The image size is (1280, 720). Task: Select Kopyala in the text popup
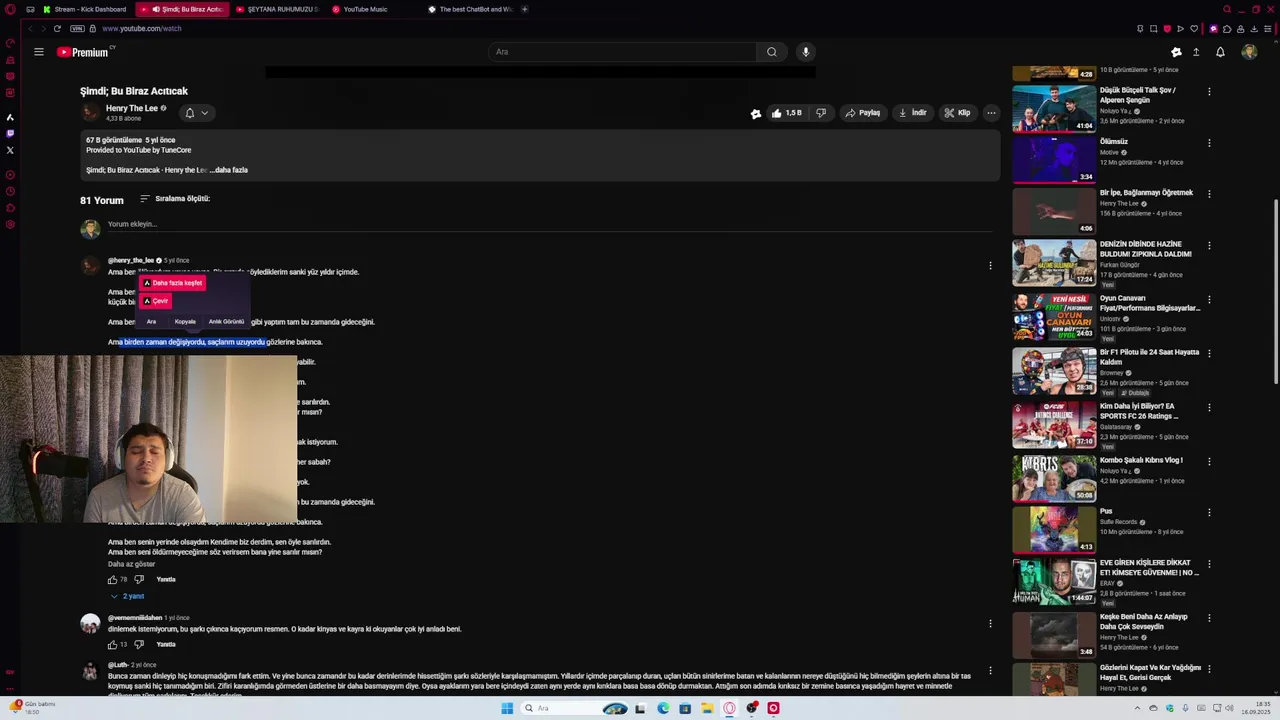[185, 322]
